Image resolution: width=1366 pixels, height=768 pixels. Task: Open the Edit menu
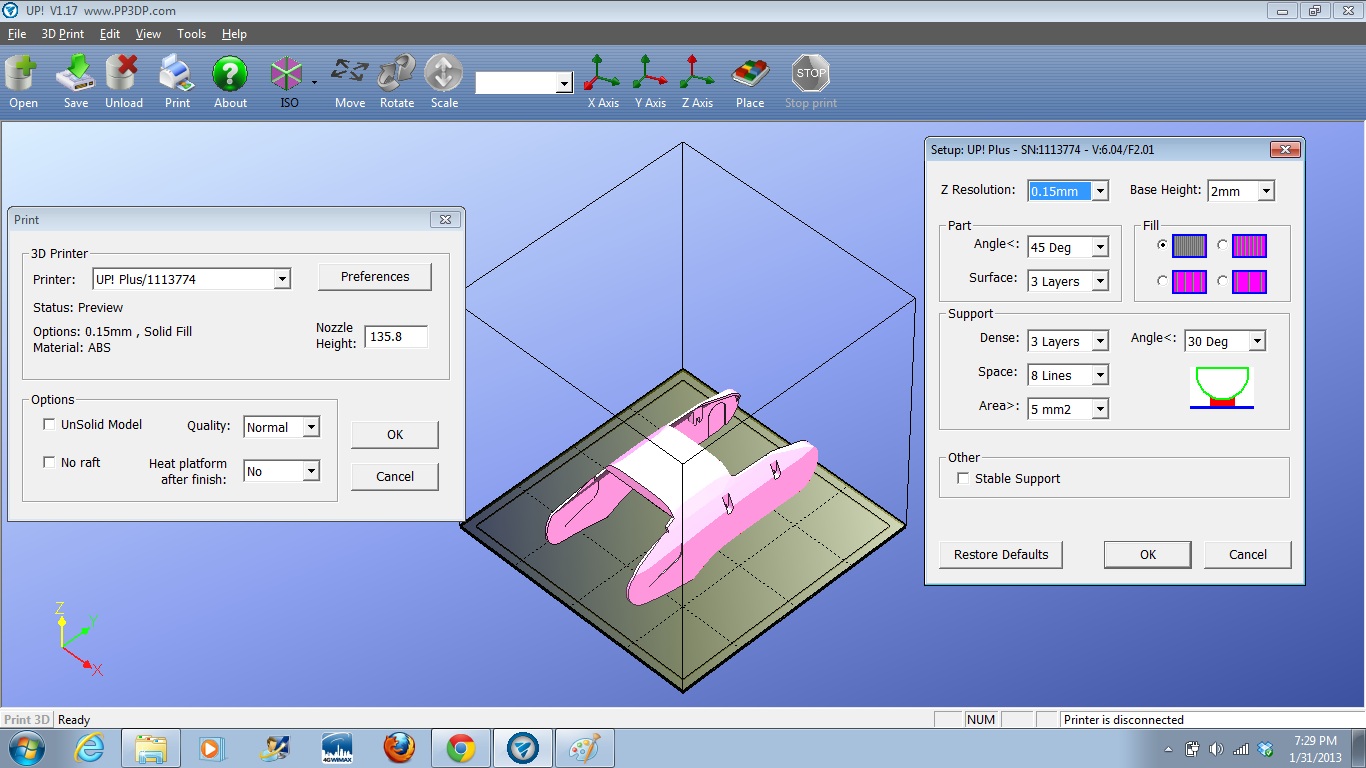click(110, 34)
